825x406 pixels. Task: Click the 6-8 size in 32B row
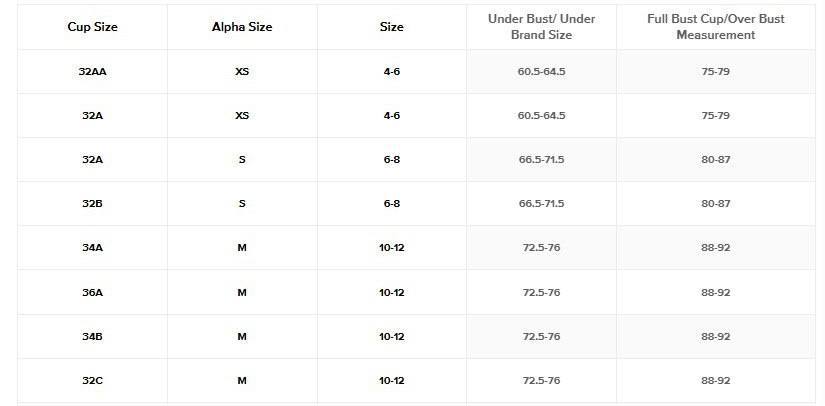coord(392,204)
